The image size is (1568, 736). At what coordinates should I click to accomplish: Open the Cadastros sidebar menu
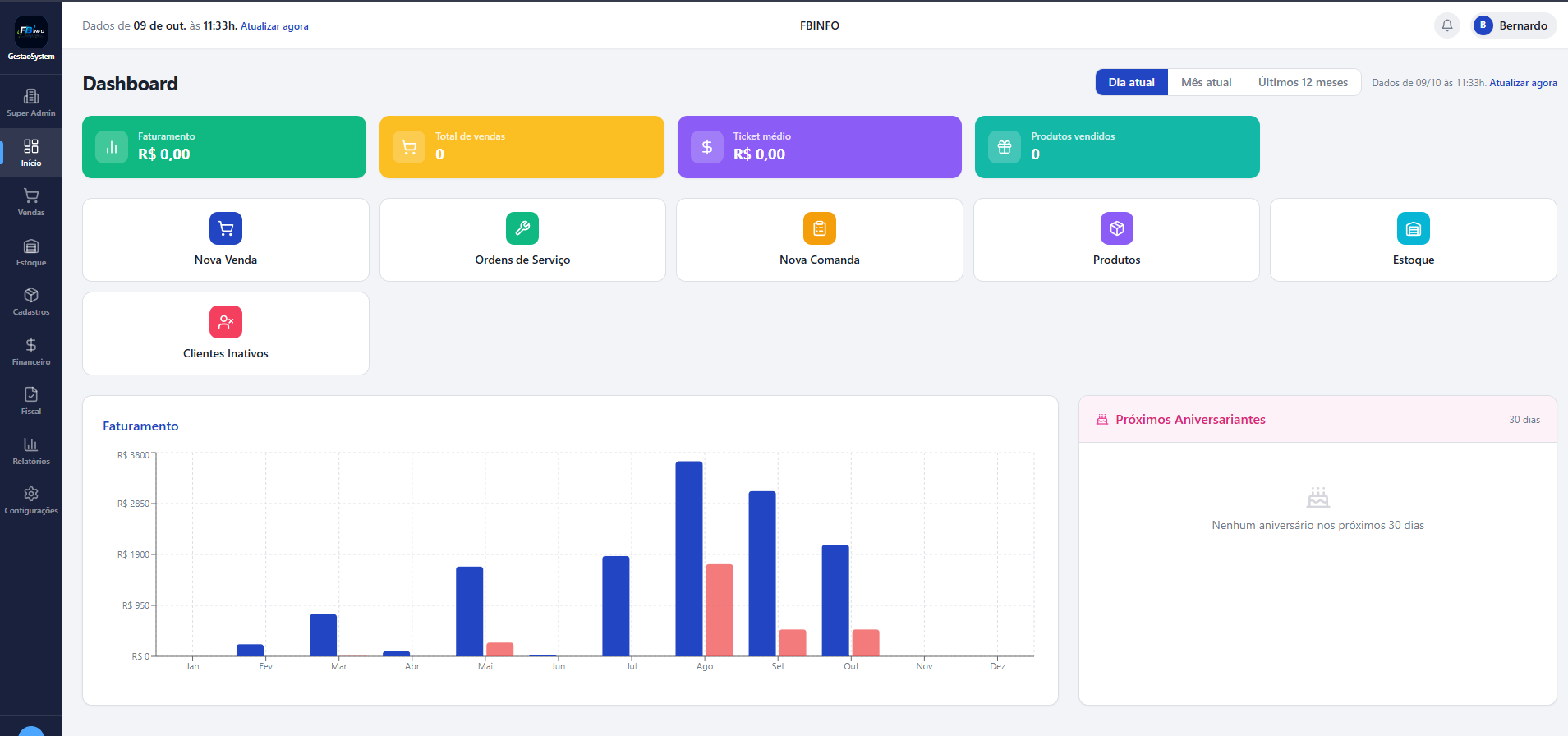coord(31,301)
